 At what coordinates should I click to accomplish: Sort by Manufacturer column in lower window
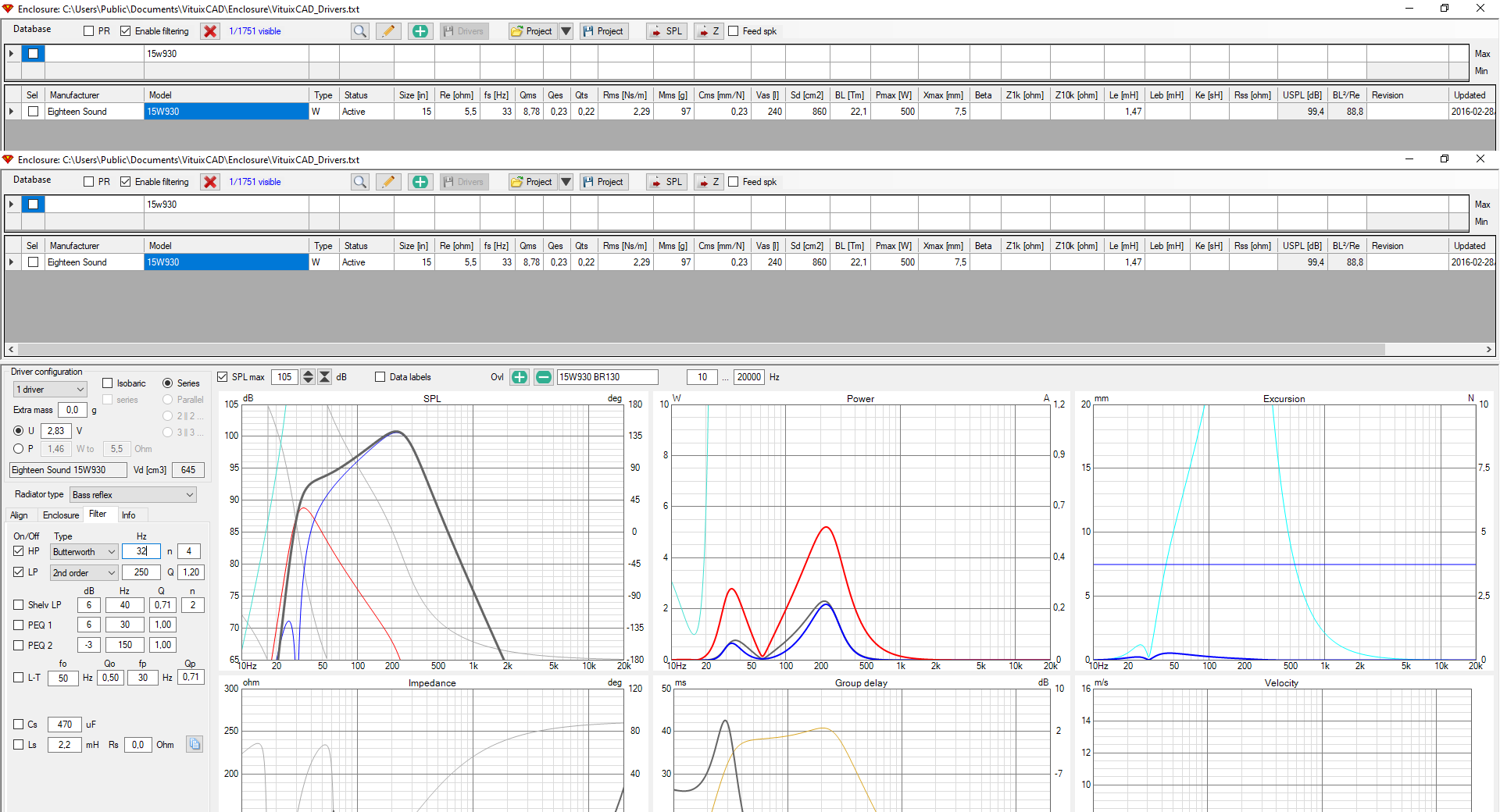[x=95, y=246]
